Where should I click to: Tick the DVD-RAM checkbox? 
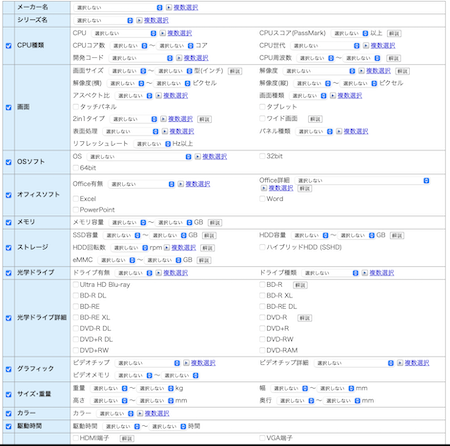coord(262,350)
